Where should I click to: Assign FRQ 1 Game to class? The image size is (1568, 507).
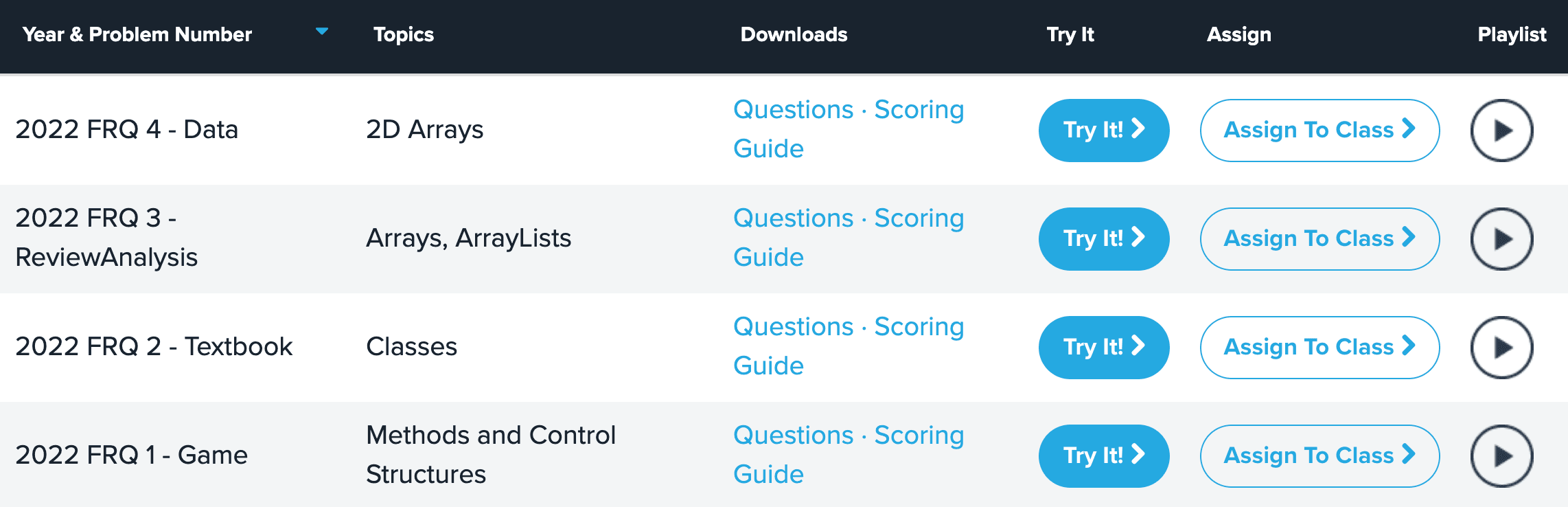click(1319, 456)
